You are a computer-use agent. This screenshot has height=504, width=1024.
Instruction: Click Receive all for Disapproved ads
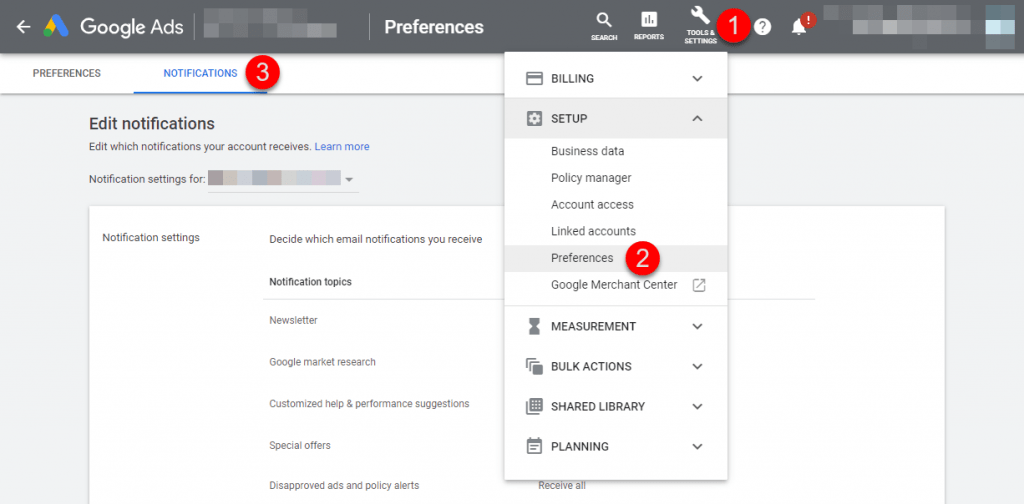coord(562,486)
